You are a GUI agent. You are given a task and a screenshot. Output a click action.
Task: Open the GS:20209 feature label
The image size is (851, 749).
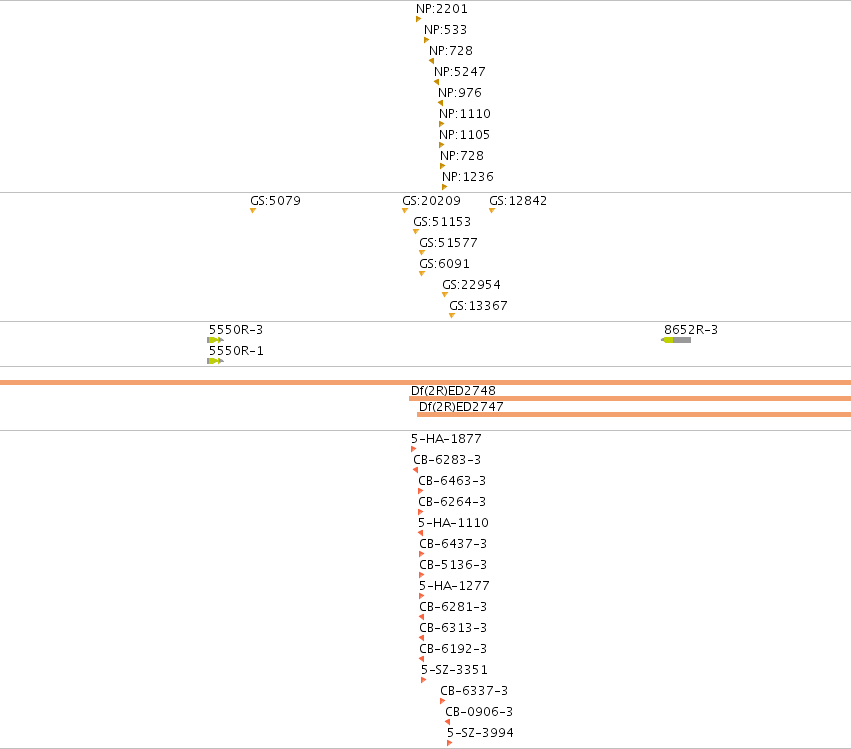(431, 201)
